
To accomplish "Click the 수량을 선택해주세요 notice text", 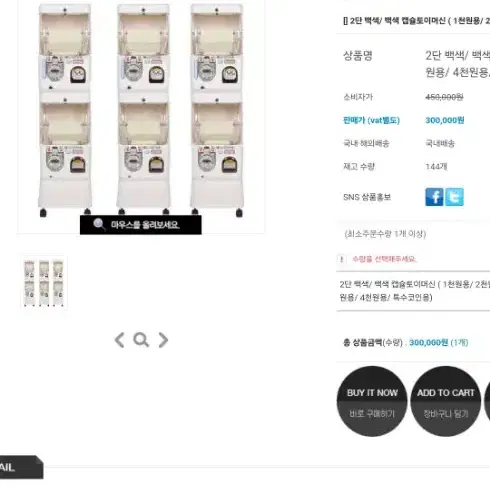I will 384,259.
